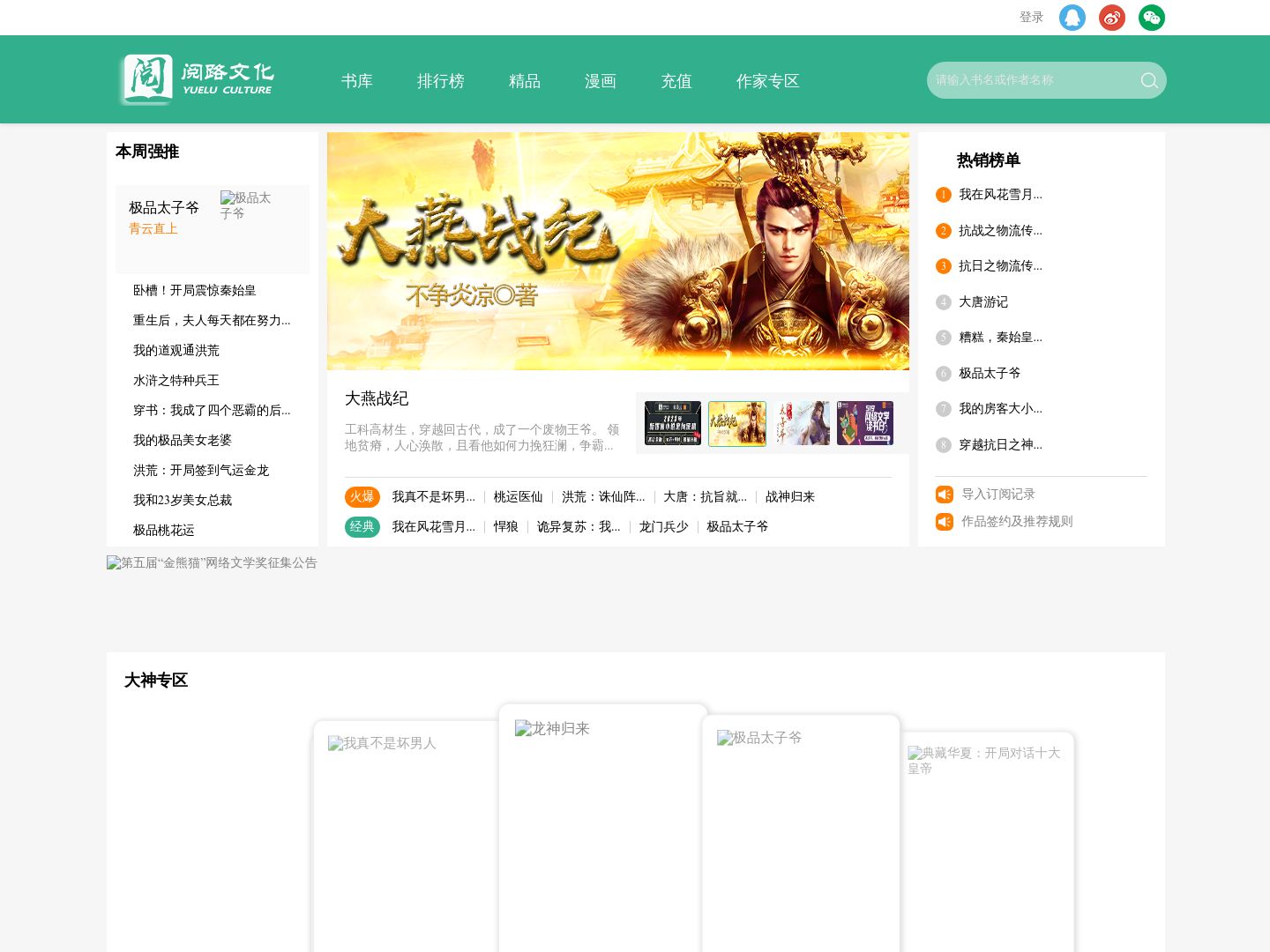Open 龙门兵少 in 经典 row

(664, 527)
